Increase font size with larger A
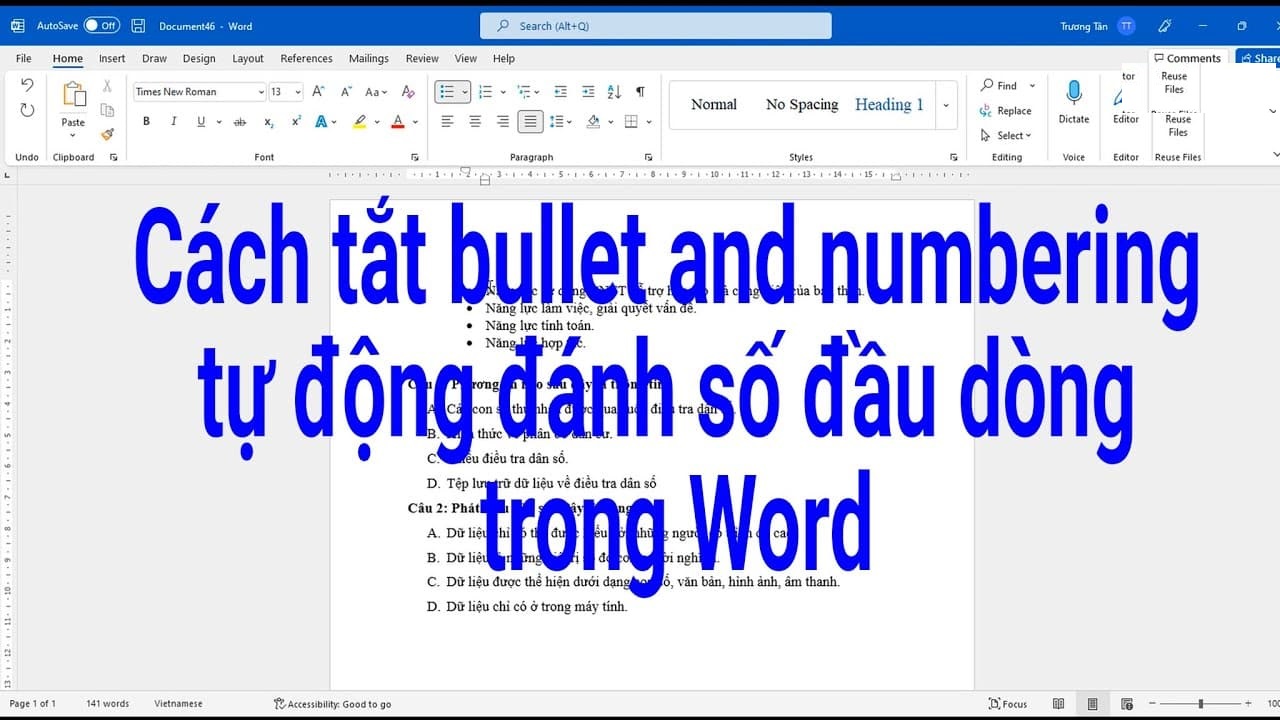This screenshot has width=1280, height=720. pyautogui.click(x=318, y=91)
